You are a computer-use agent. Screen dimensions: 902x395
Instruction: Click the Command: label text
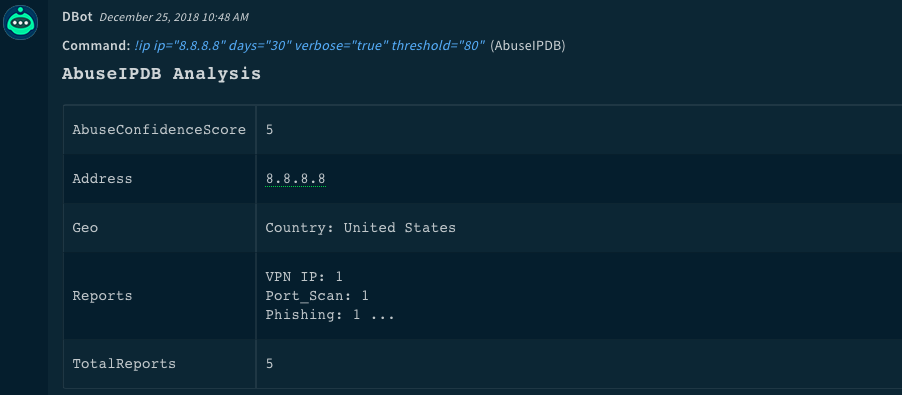tap(97, 45)
